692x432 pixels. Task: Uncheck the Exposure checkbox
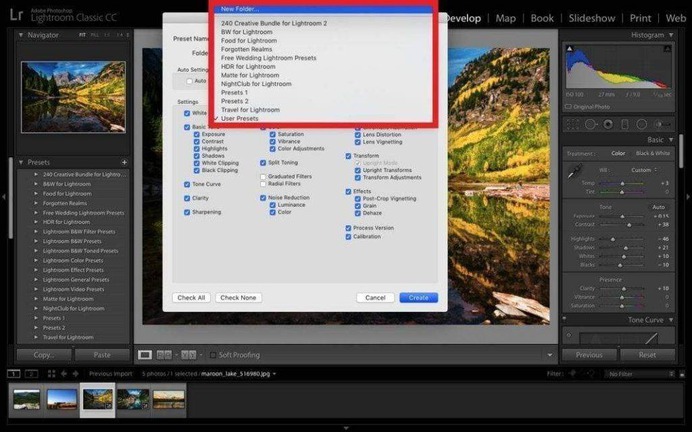(x=196, y=134)
